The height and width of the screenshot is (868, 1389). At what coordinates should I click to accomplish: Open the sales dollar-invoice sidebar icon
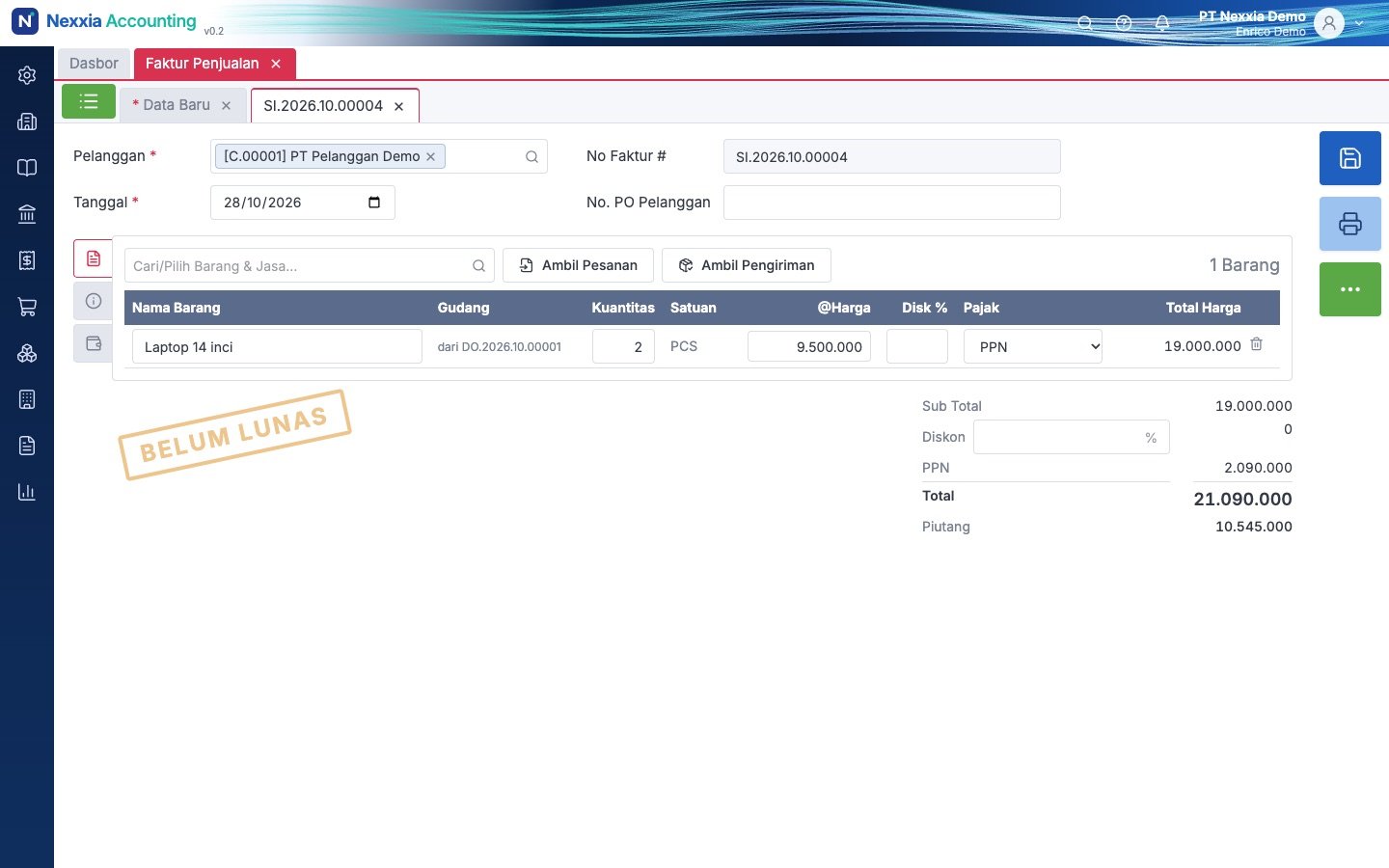[27, 260]
